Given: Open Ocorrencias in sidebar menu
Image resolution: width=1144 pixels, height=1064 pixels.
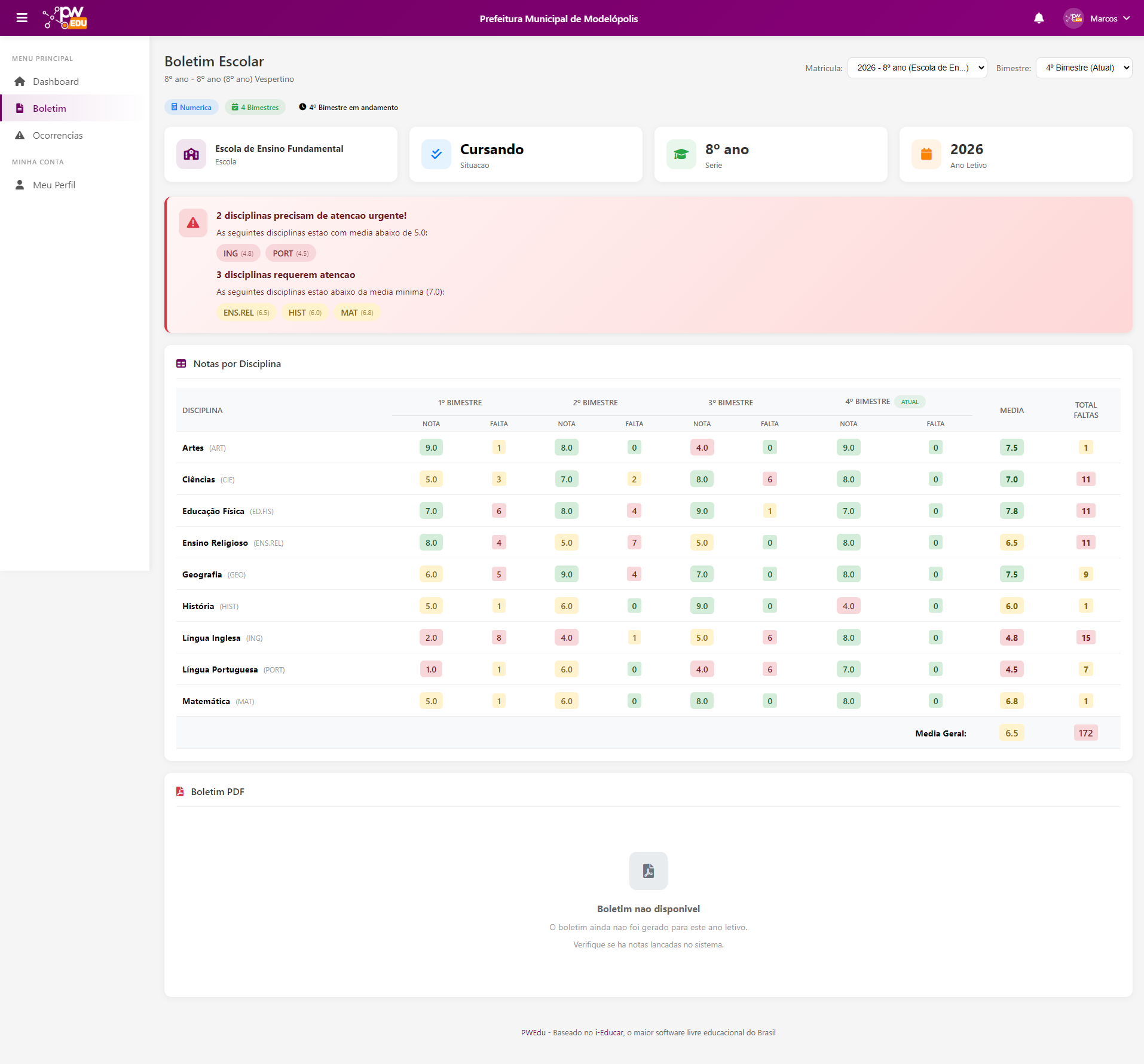Looking at the screenshot, I should coord(57,136).
